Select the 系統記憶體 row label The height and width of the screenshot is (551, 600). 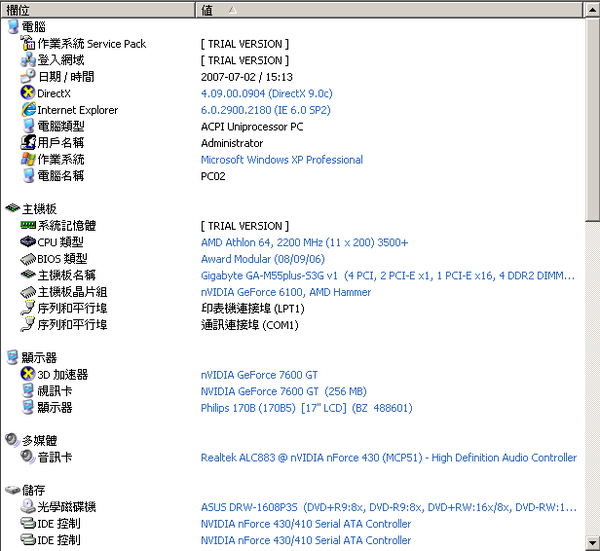point(67,225)
